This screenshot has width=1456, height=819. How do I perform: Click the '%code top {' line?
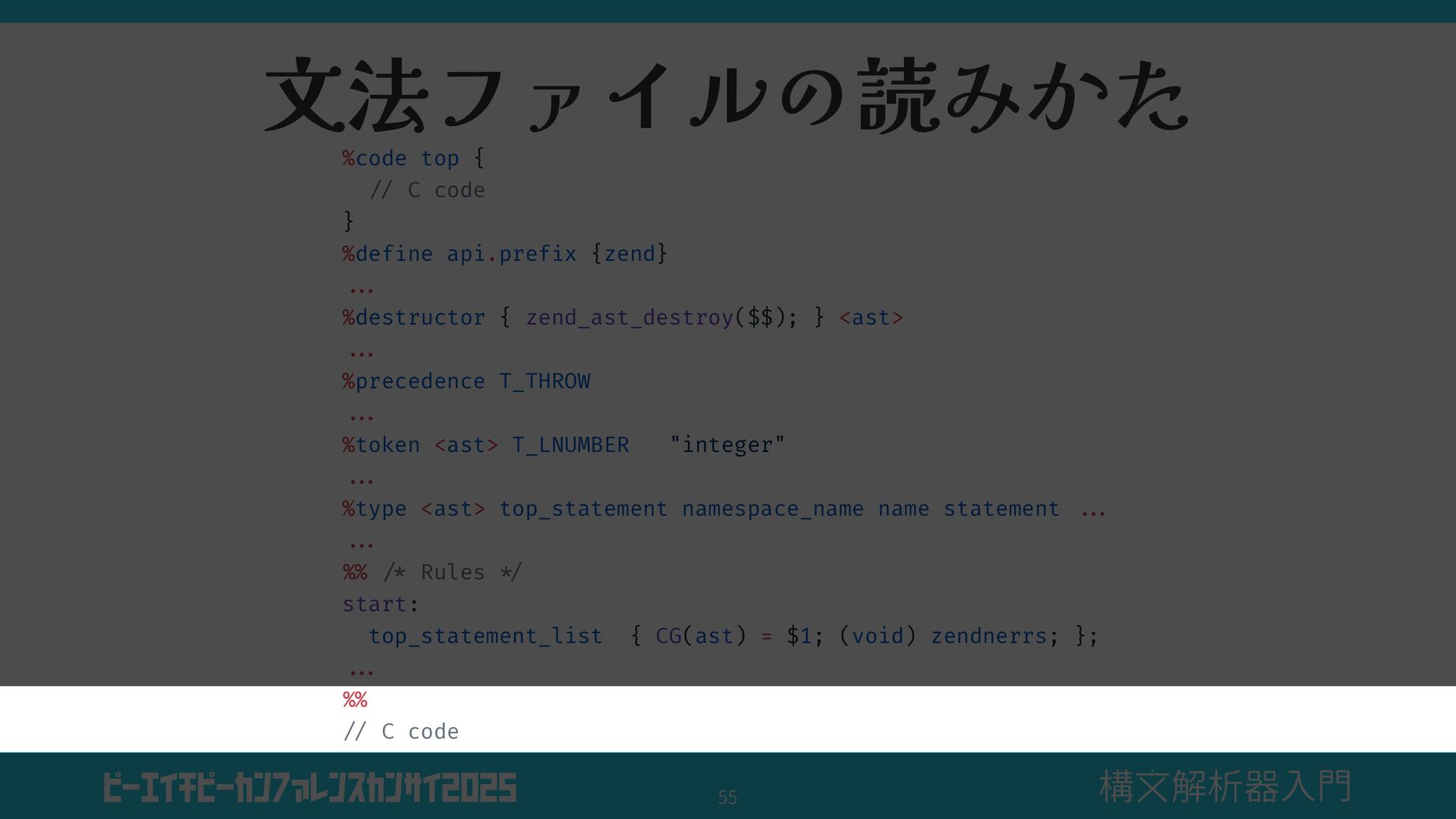click(x=413, y=158)
